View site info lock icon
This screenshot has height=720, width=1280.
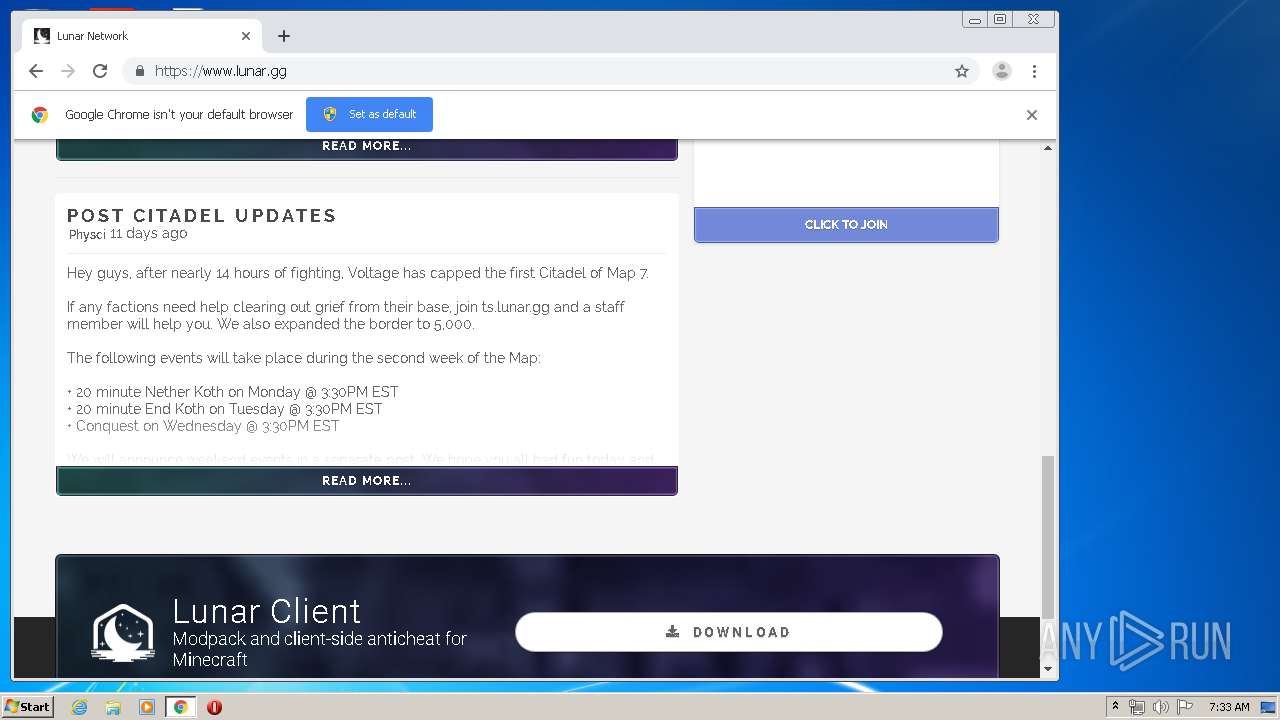[x=139, y=71]
